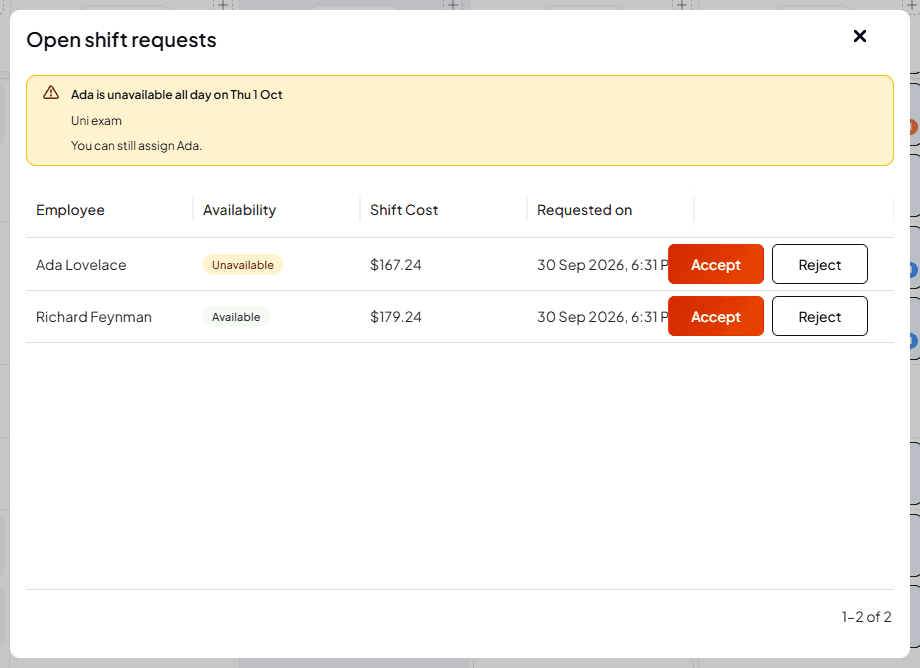Viewport: 920px width, 668px height.
Task: Reject Richard Feynman's shift request
Action: click(x=820, y=317)
